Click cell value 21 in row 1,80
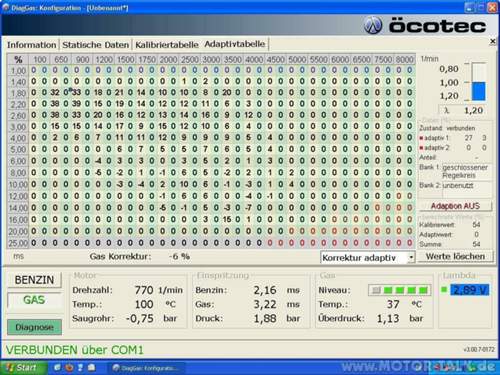The image size is (500, 375). coord(119,93)
